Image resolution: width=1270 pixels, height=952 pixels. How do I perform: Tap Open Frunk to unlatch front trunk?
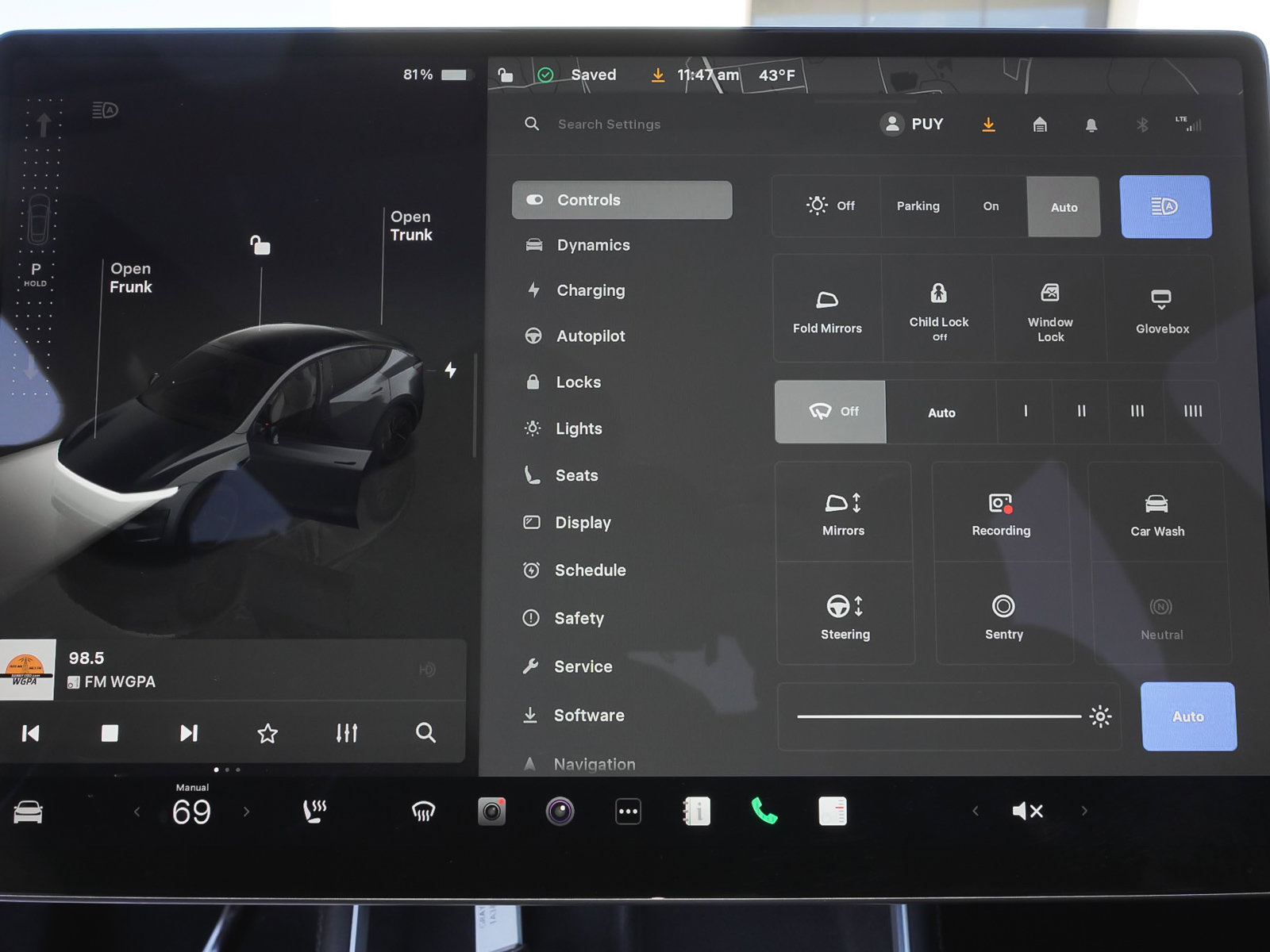[131, 278]
